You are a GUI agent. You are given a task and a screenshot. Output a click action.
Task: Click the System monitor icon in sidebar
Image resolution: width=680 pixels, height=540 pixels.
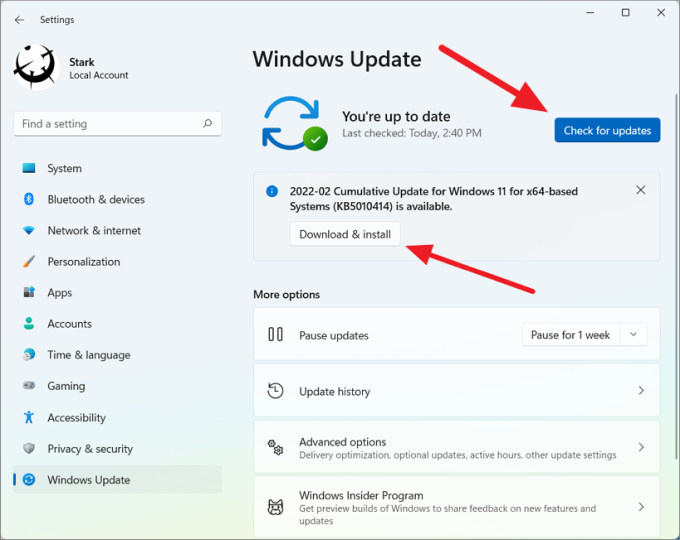[x=29, y=168]
